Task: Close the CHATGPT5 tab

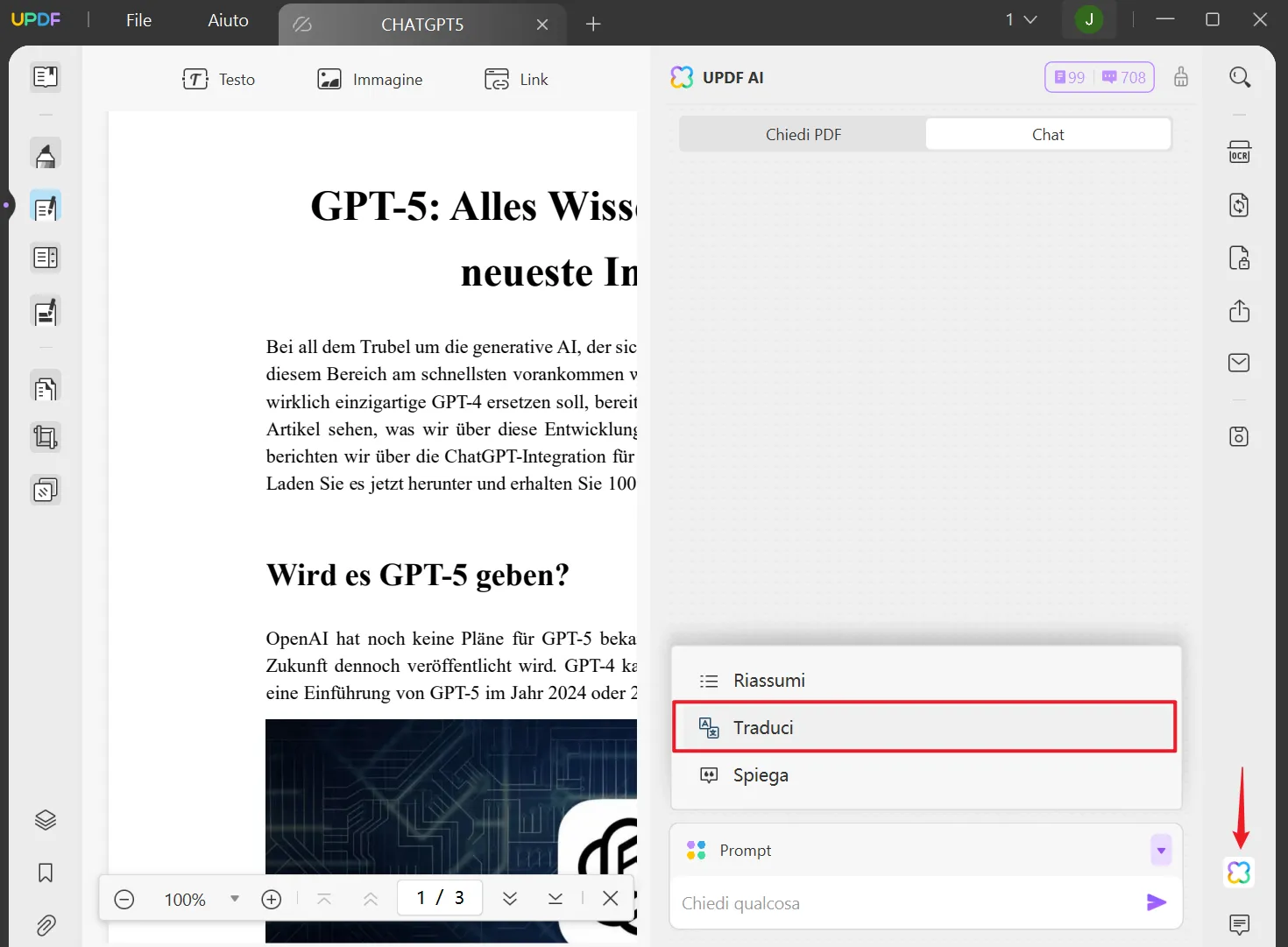Action: tap(542, 25)
